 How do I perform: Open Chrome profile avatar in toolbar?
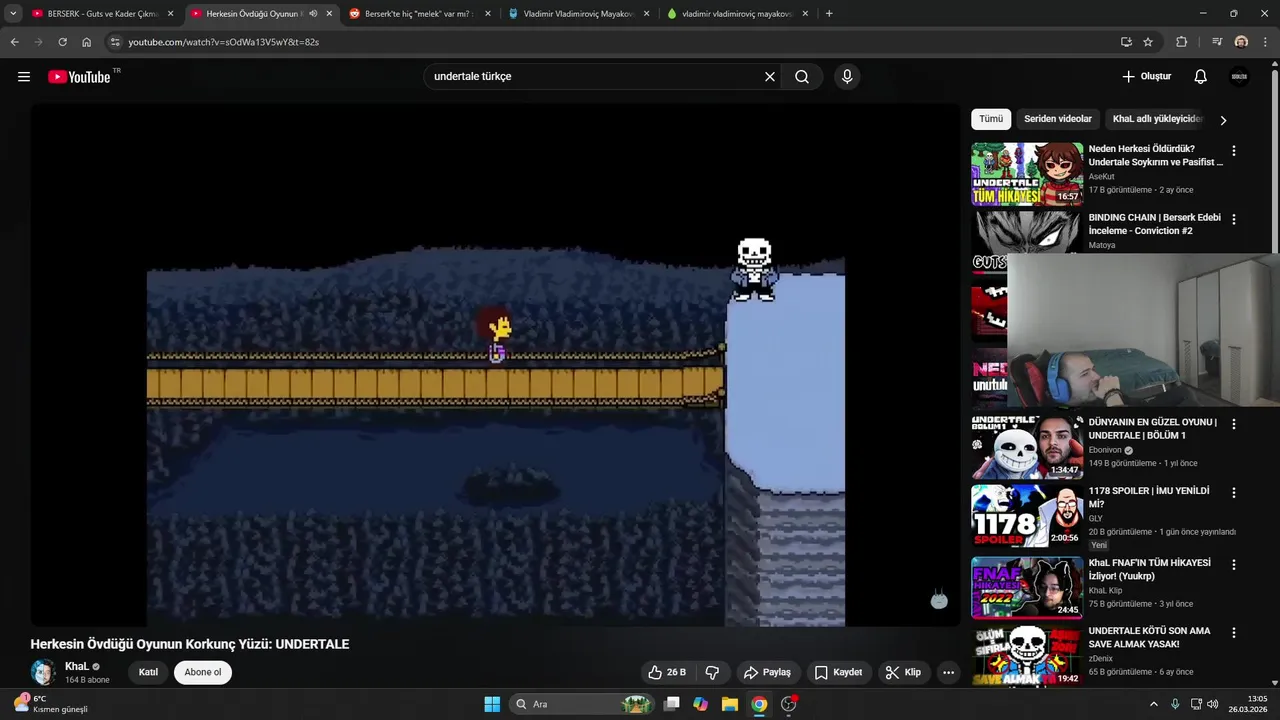[1241, 42]
